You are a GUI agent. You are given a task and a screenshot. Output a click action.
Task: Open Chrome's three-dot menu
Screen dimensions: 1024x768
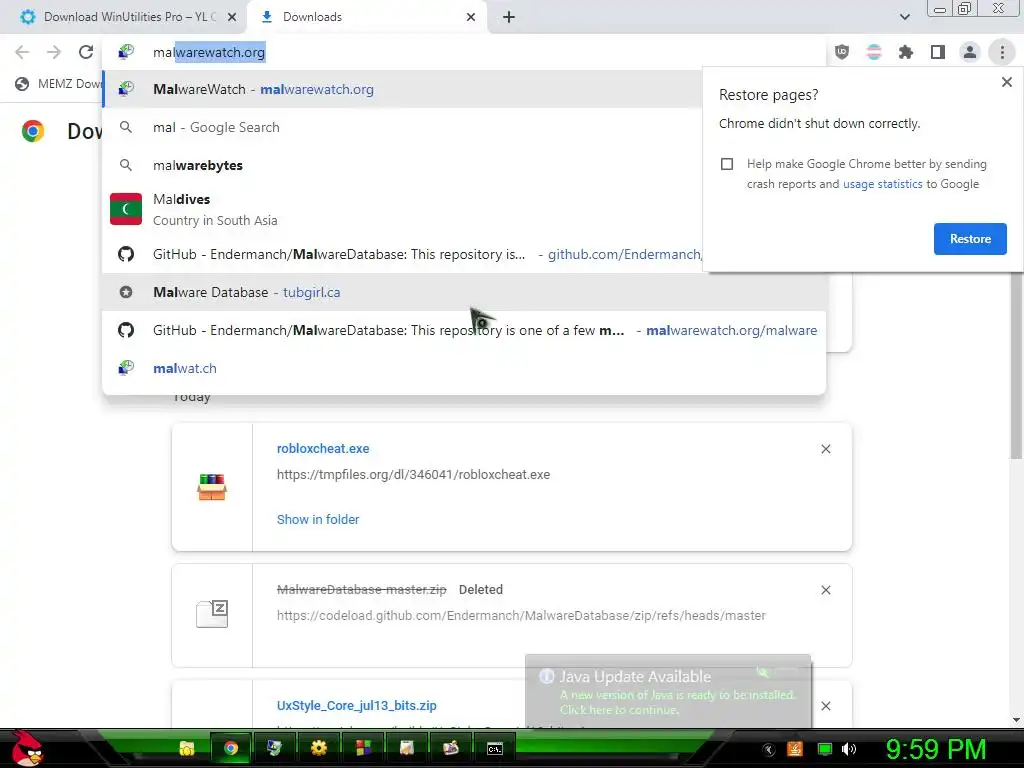[x=1002, y=52]
